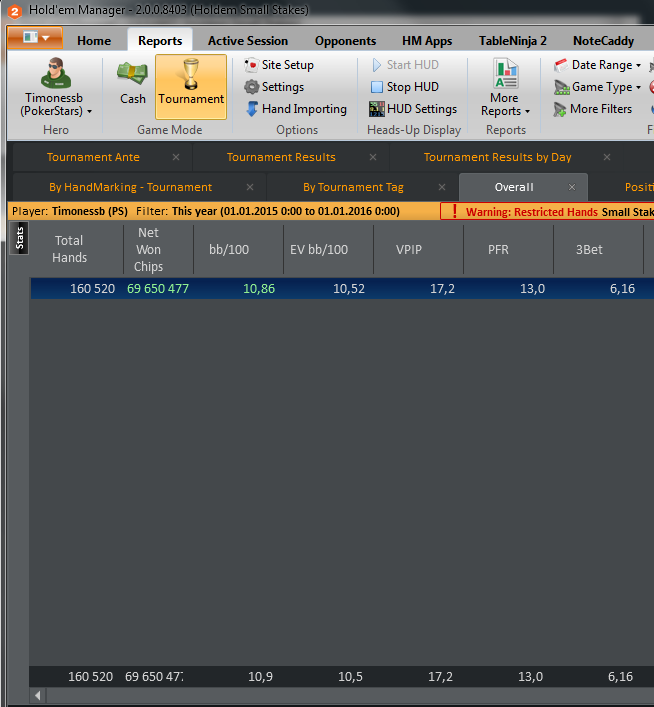The height and width of the screenshot is (707, 654).
Task: Open the HM Apps tab
Action: pyautogui.click(x=427, y=41)
